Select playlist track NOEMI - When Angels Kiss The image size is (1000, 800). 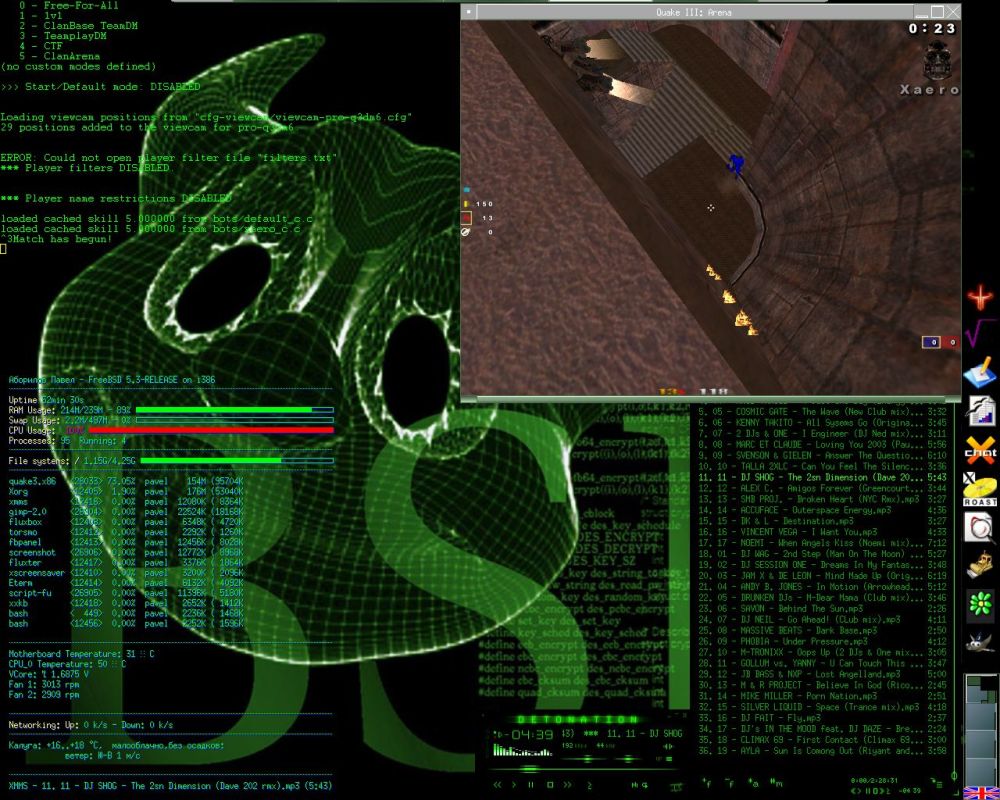pyautogui.click(x=822, y=543)
